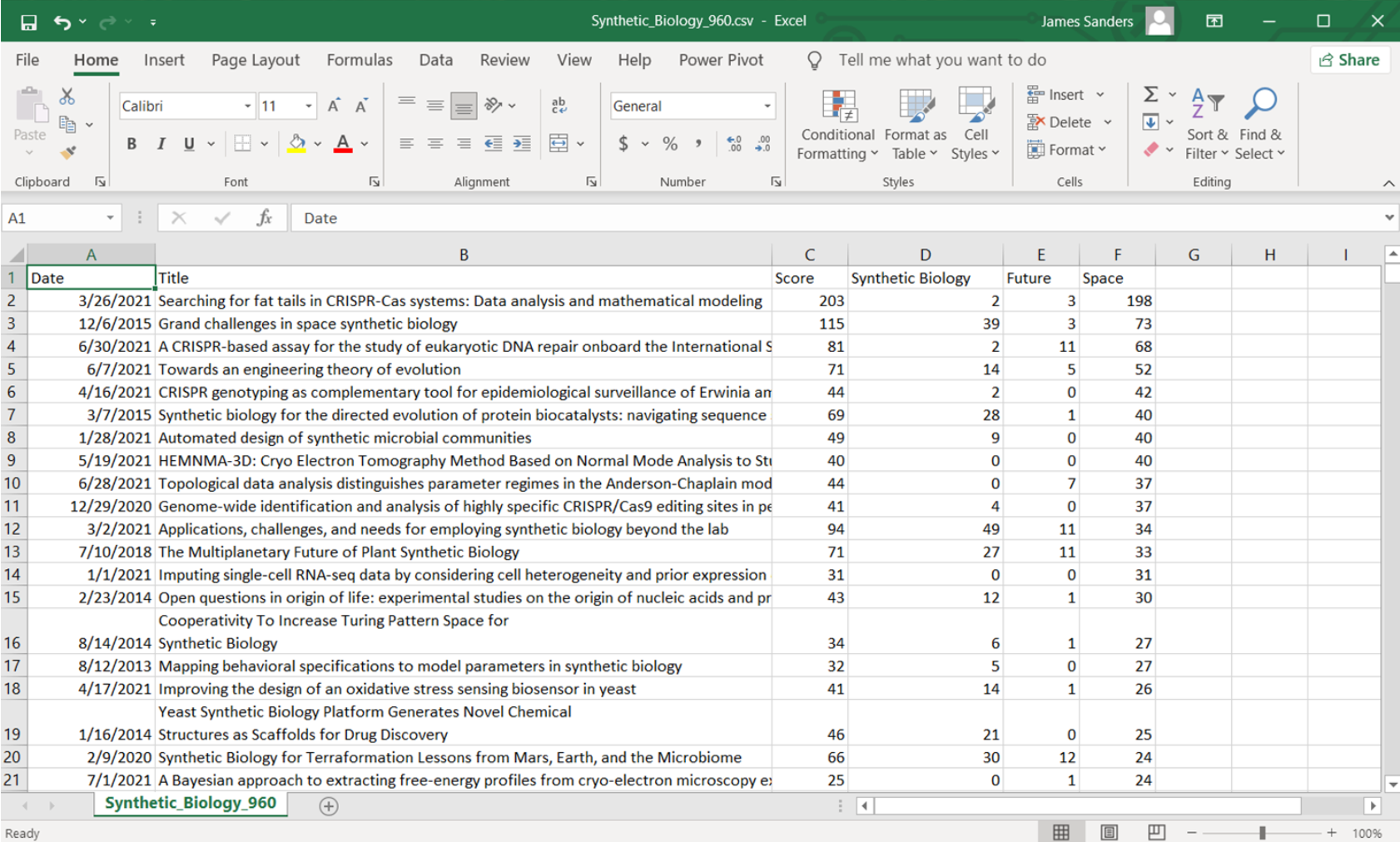Switch to the Formulas tab
The height and width of the screenshot is (842, 1400).
pyautogui.click(x=360, y=60)
